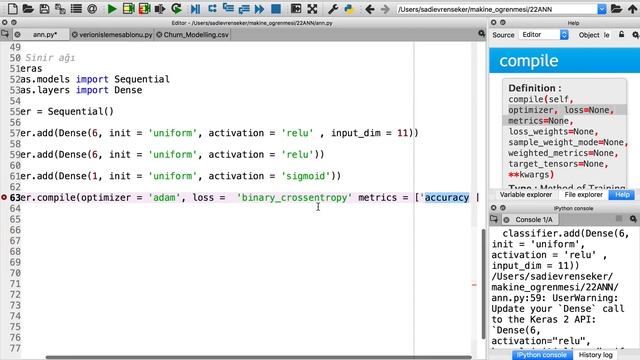Image resolution: width=640 pixels, height=360 pixels.
Task: Close the Churn_Modelling.csv tab
Action: [x=159, y=35]
